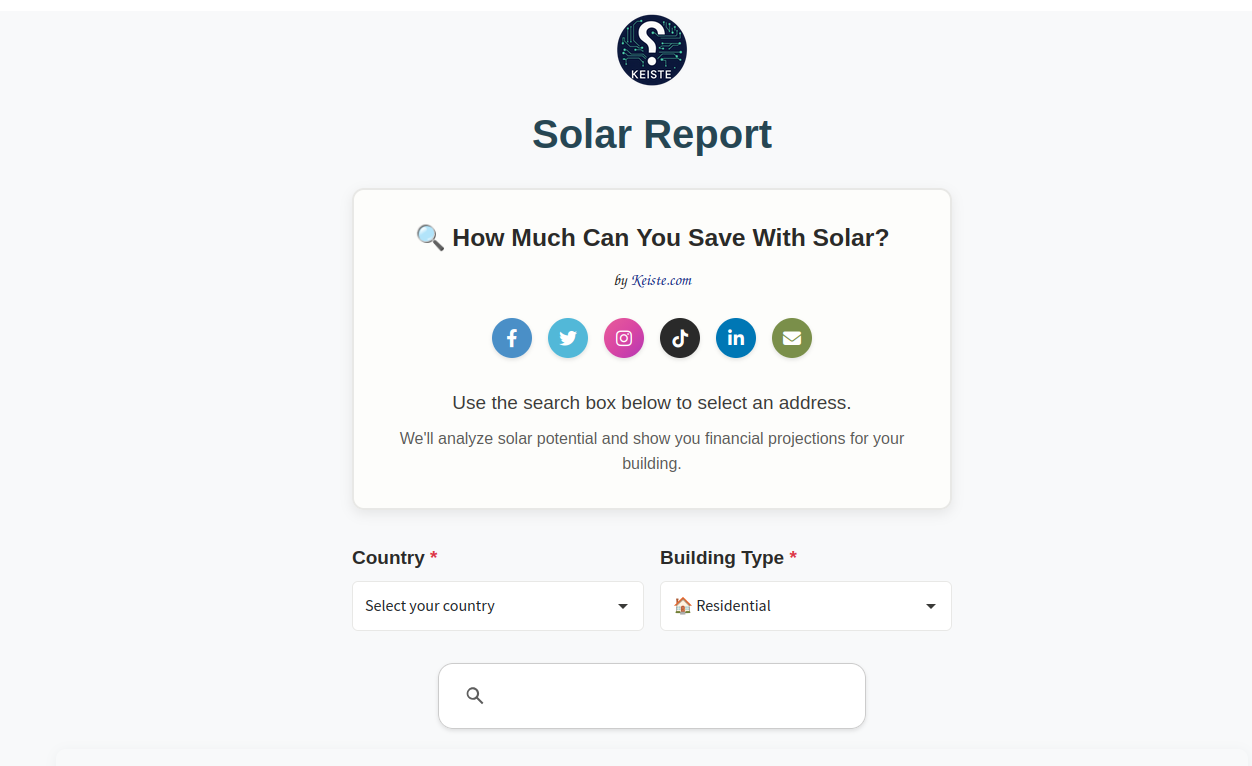
Task: Follow the Keiste.com link
Action: tap(661, 281)
